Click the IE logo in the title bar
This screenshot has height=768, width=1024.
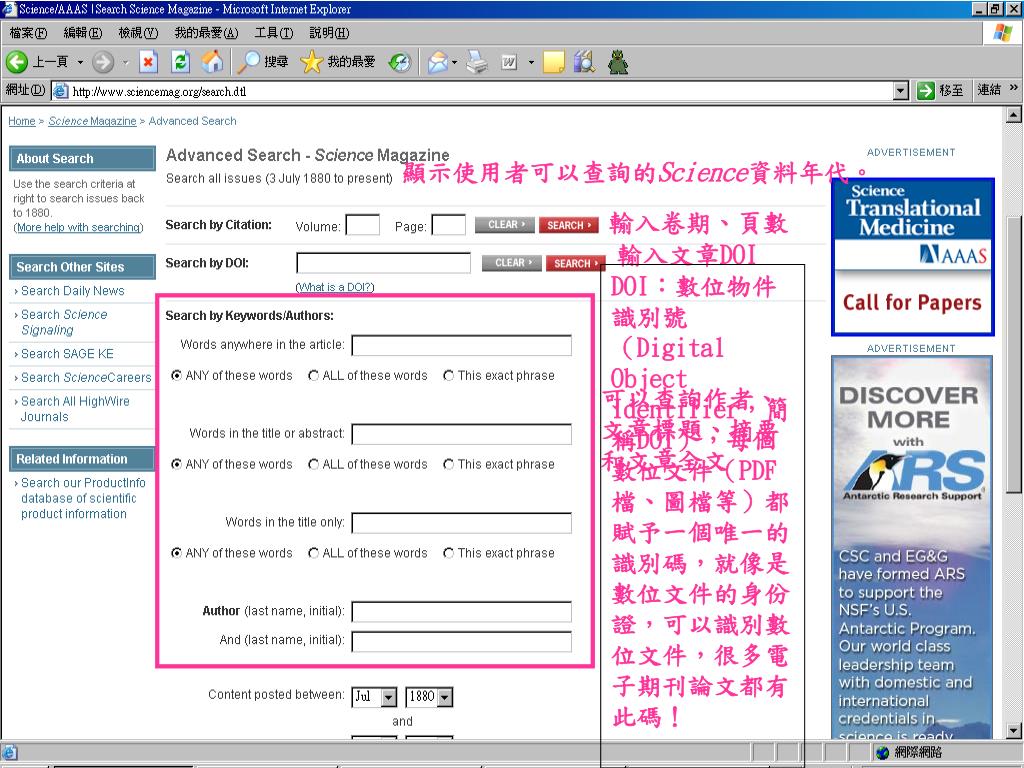[x=8, y=8]
